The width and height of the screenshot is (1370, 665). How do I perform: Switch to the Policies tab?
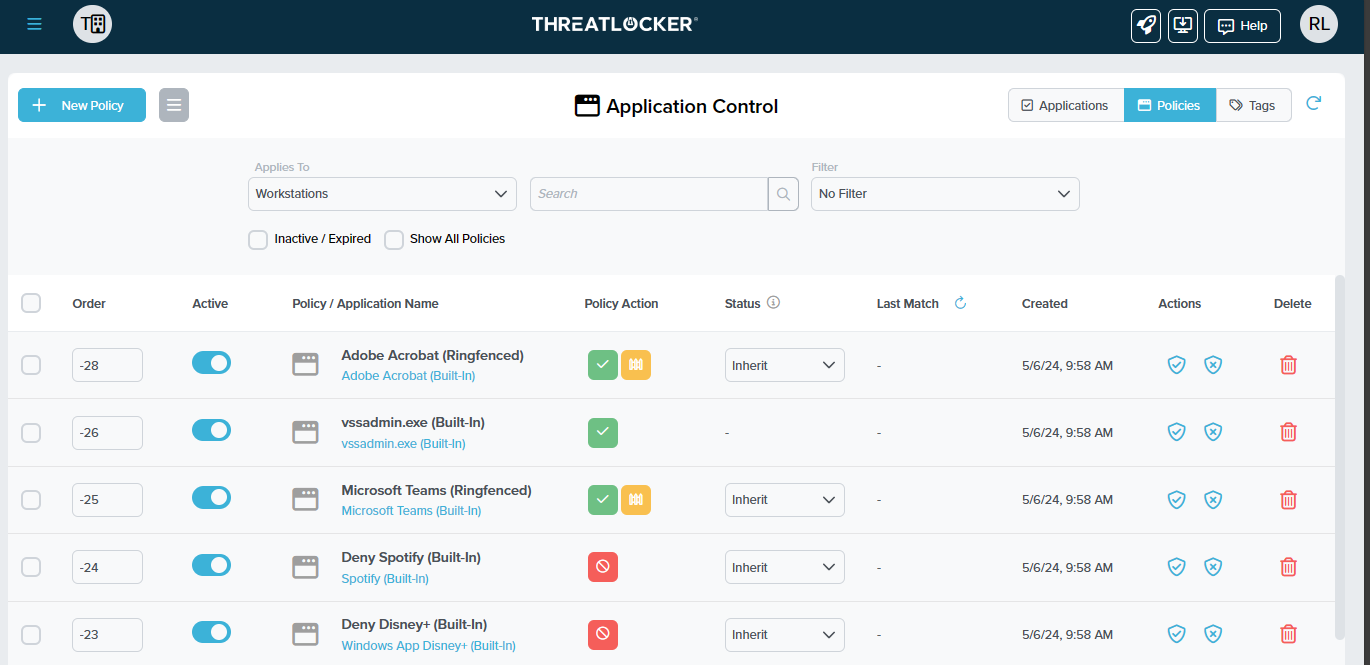pos(1170,105)
